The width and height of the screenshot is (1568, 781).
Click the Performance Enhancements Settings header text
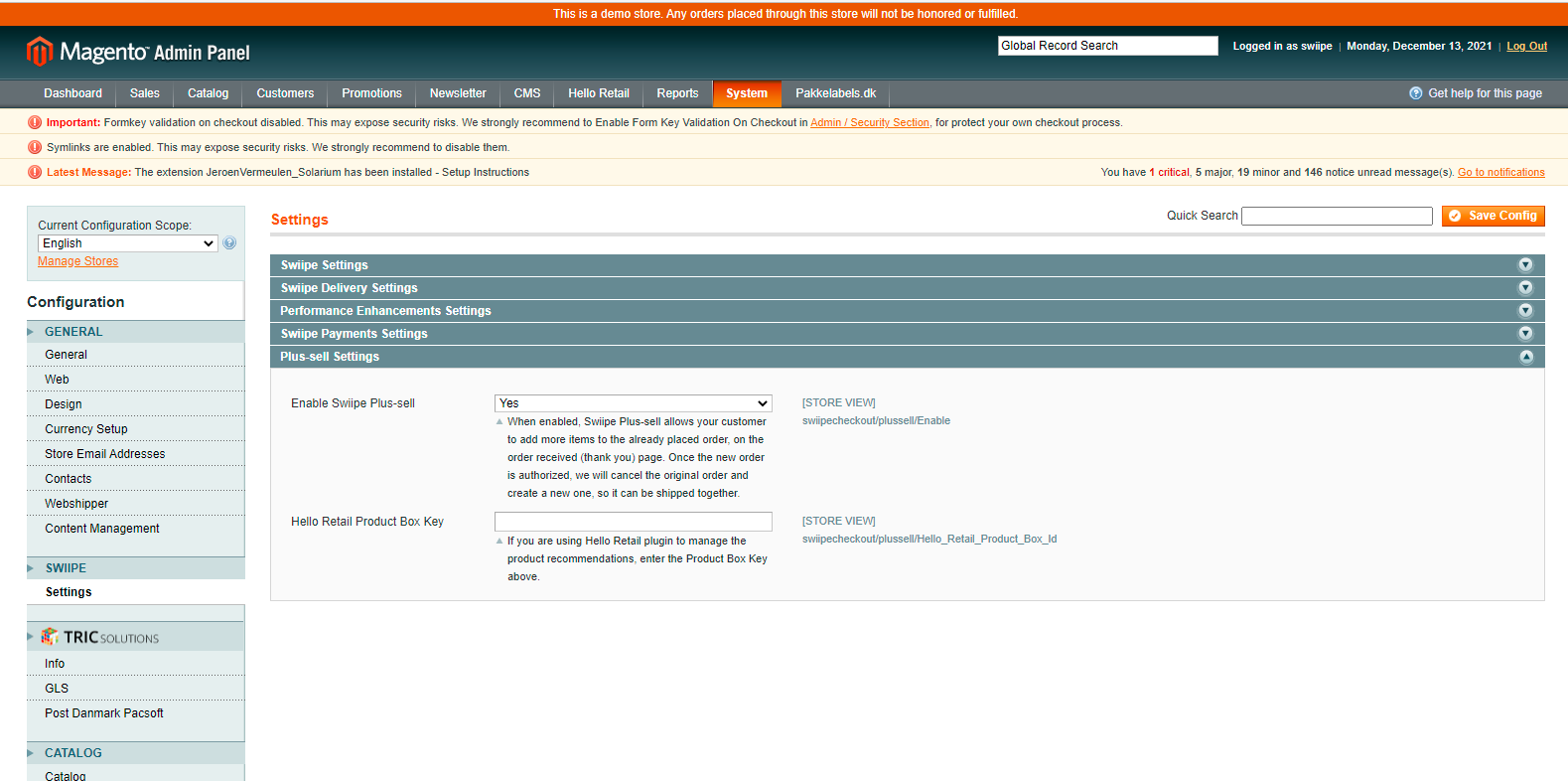[x=385, y=311]
